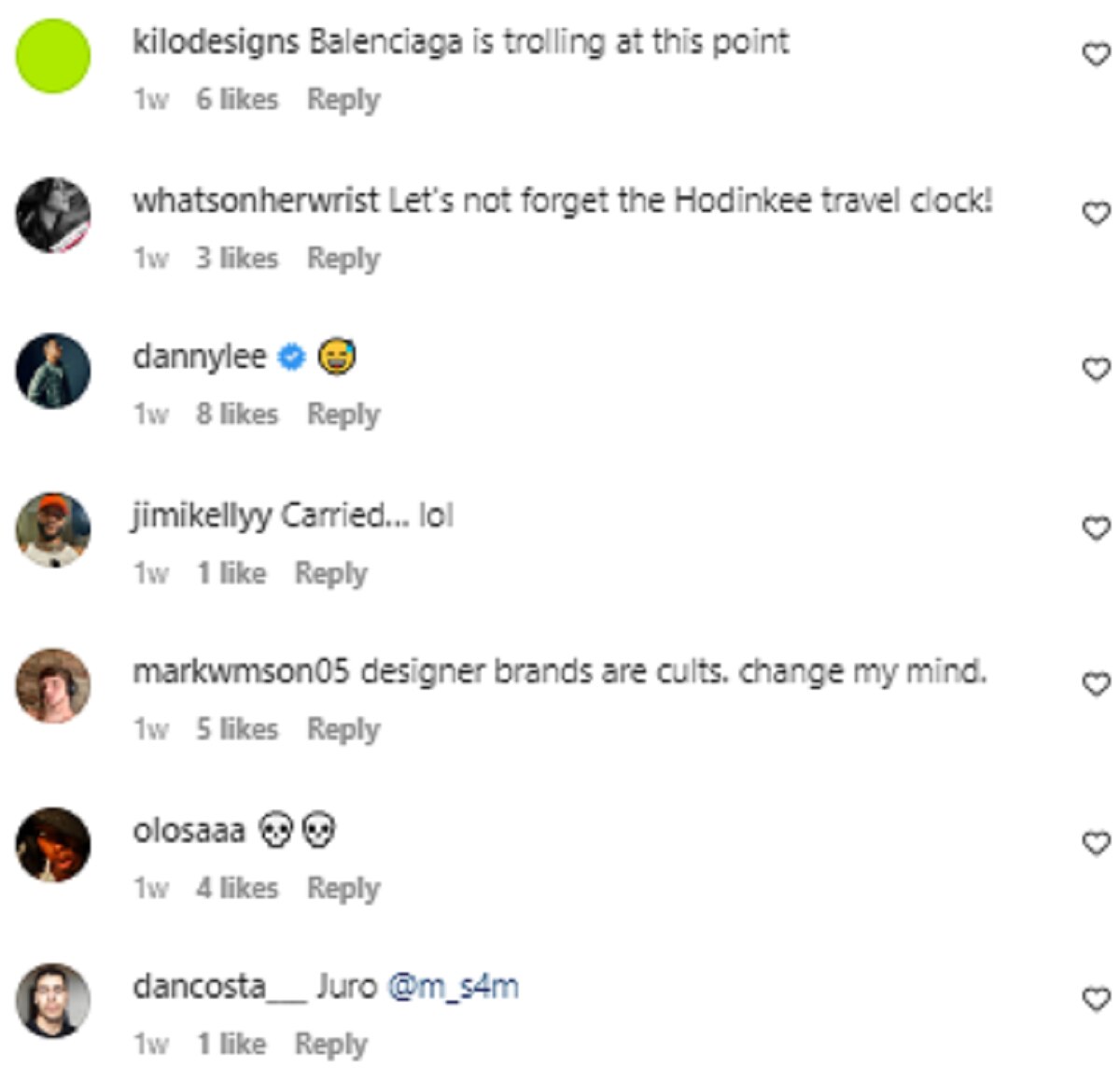Image resolution: width=1120 pixels, height=1082 pixels.
Task: Open the olosaaa profile avatar
Action: click(x=53, y=844)
